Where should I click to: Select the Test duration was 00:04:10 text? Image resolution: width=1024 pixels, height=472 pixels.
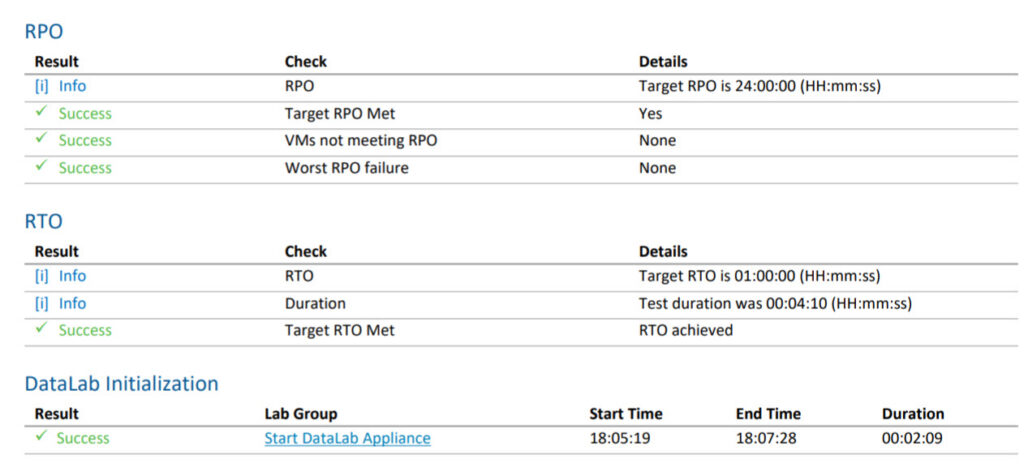click(x=775, y=303)
